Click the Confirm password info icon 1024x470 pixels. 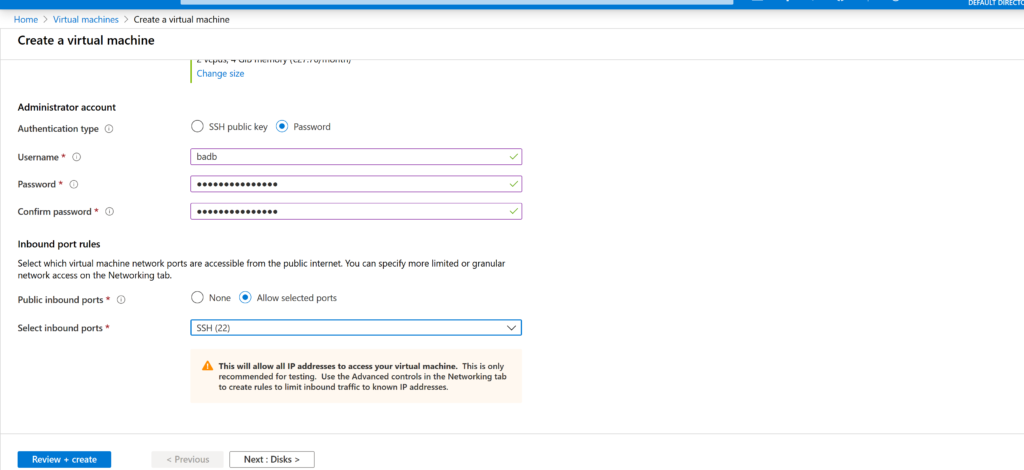coord(109,212)
